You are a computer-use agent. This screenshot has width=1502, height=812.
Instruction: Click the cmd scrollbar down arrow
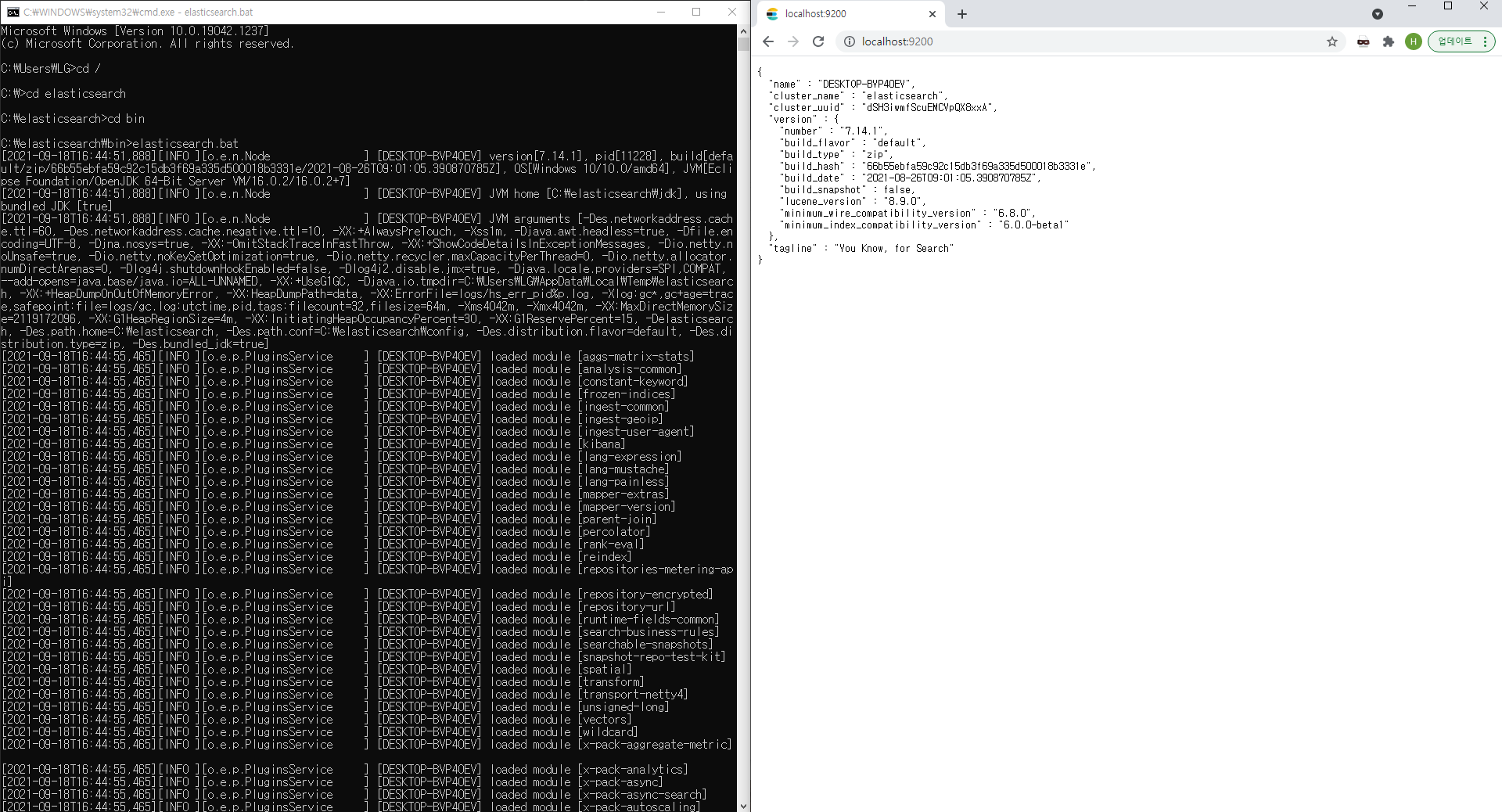[743, 805]
